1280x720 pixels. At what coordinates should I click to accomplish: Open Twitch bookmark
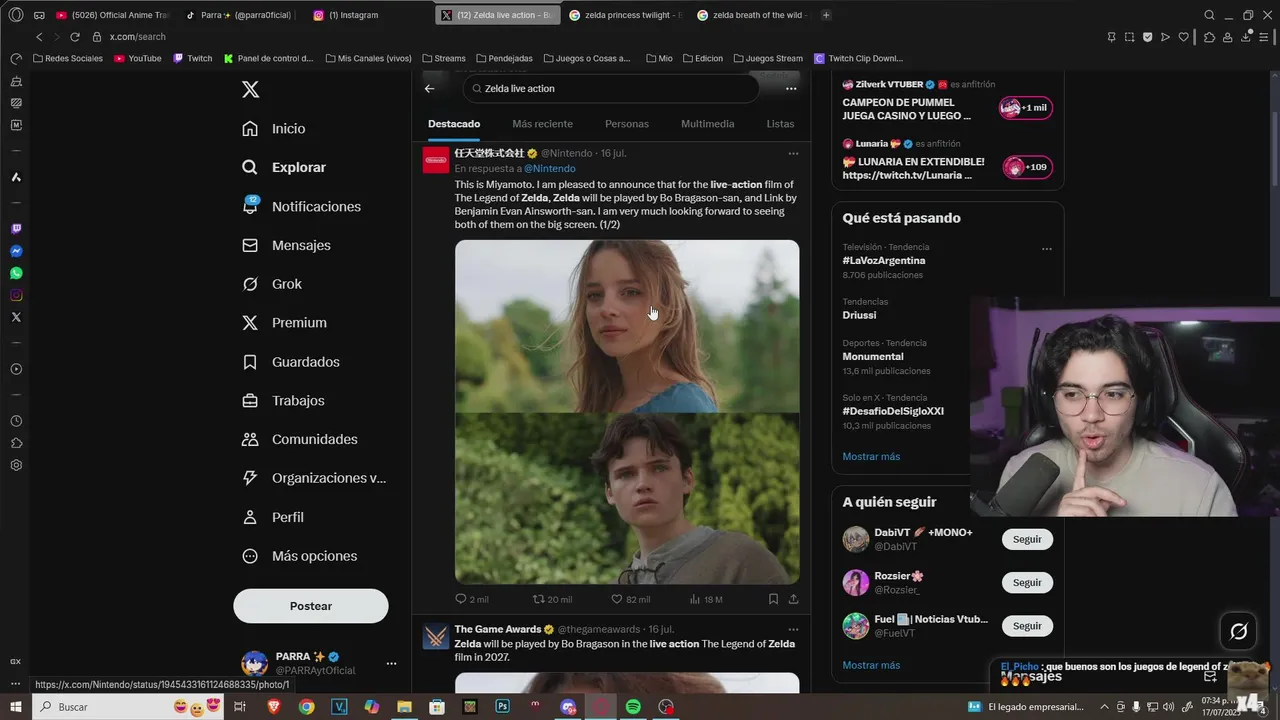(193, 58)
